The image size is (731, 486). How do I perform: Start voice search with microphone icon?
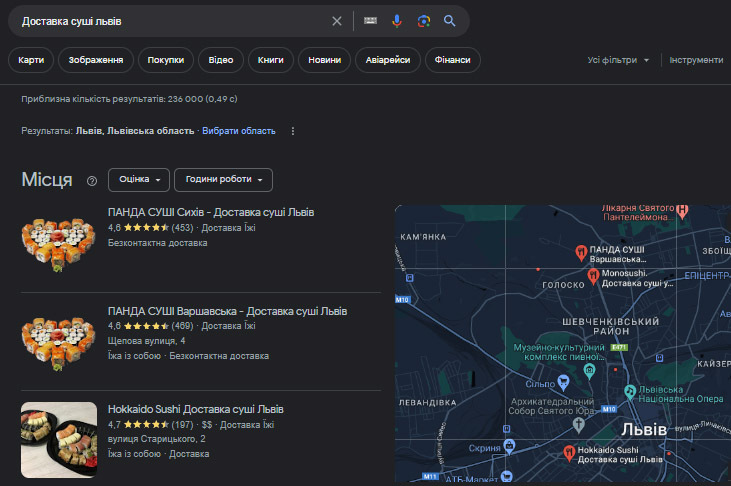pos(397,21)
